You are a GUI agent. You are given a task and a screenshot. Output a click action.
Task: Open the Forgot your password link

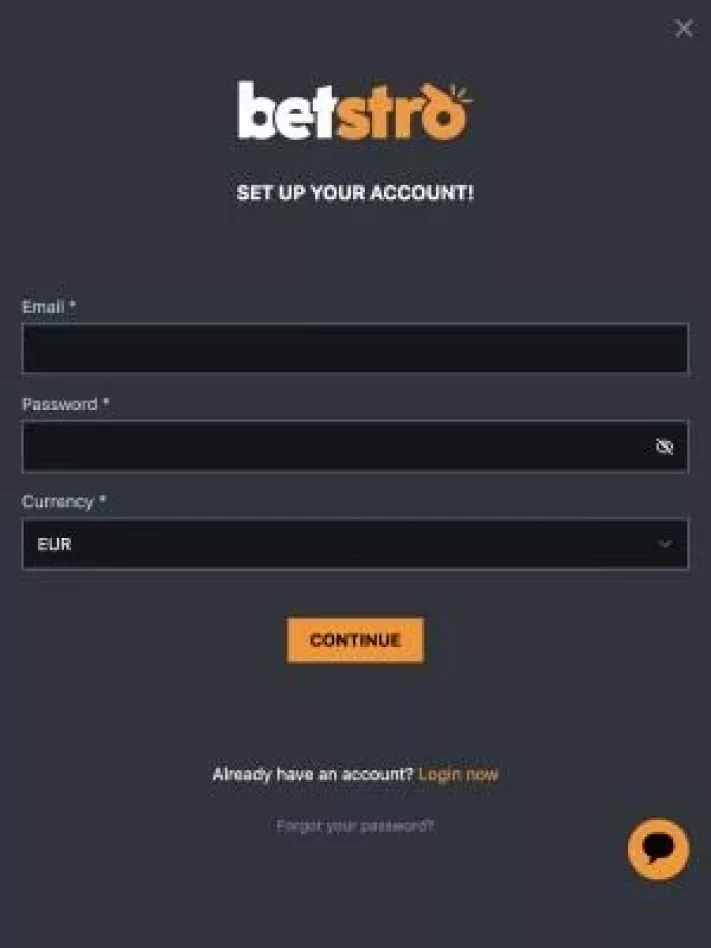pos(355,826)
